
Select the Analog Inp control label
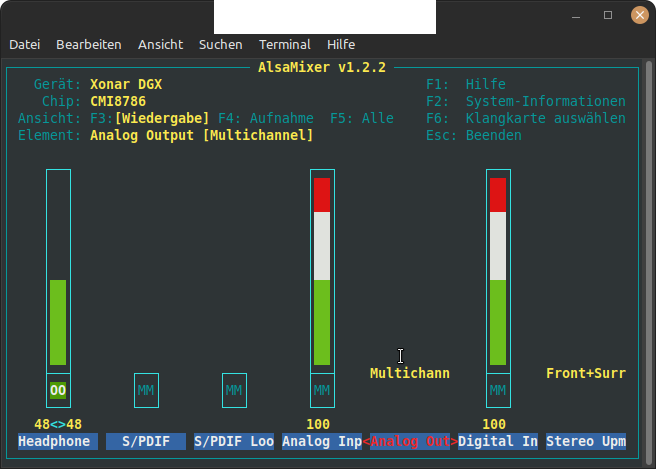tap(322, 441)
